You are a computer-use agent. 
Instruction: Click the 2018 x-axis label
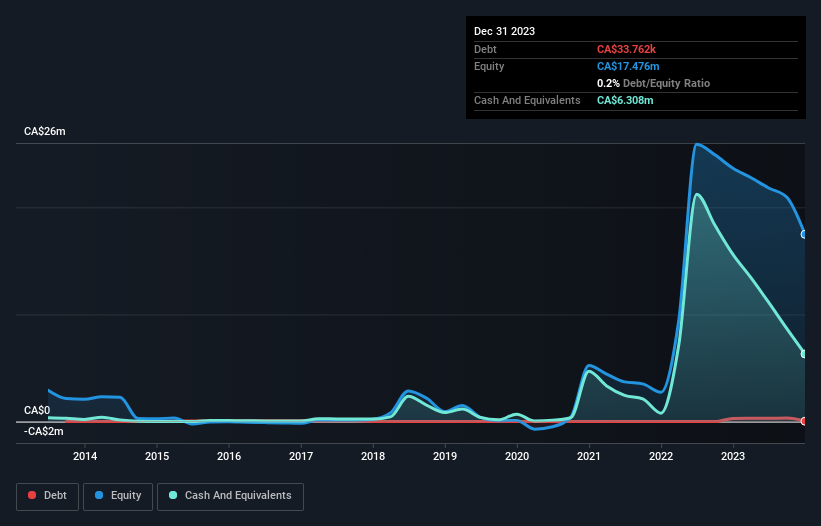373,456
